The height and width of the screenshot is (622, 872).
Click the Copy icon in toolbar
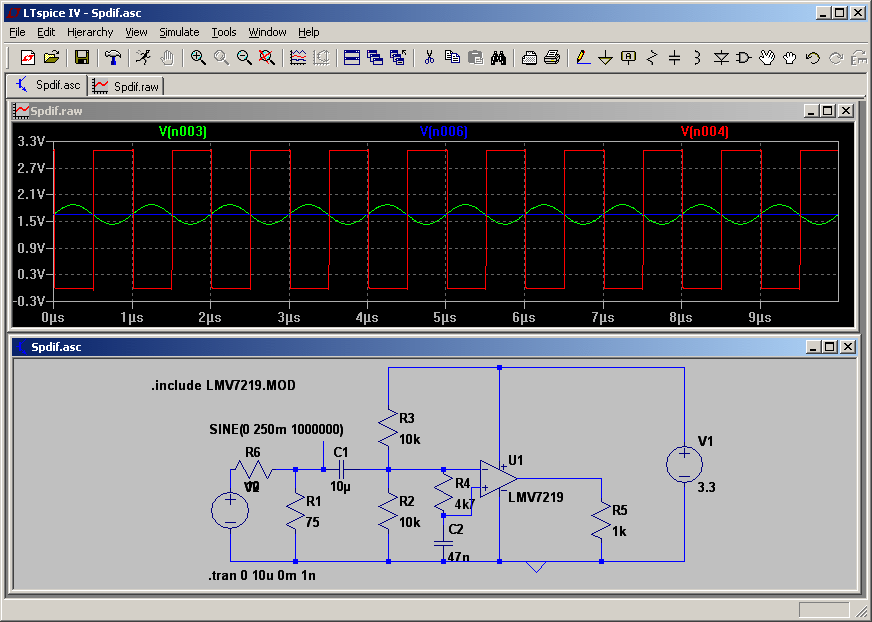[x=452, y=57]
